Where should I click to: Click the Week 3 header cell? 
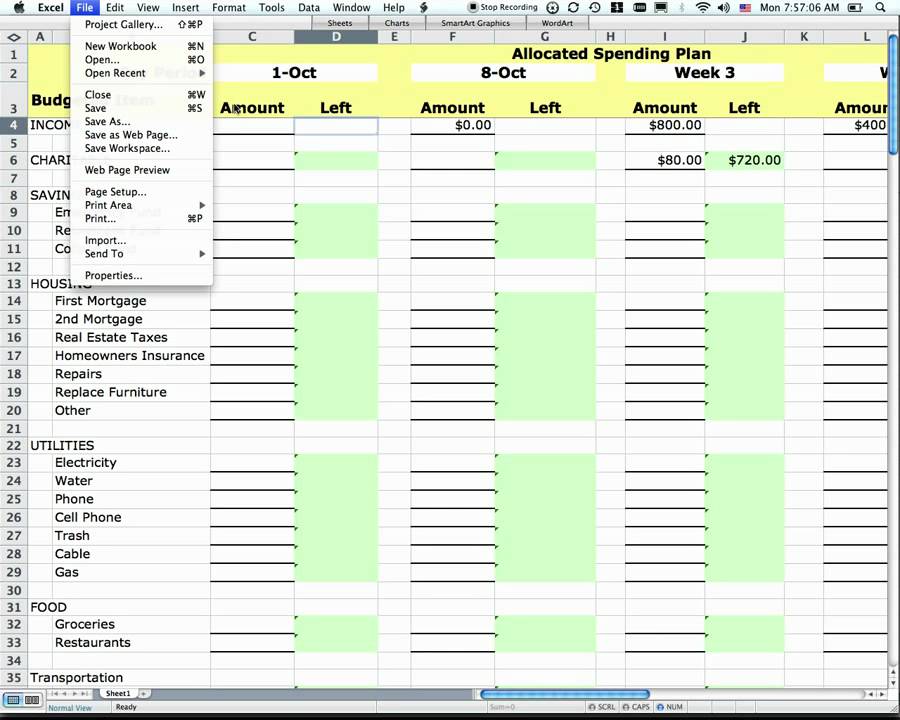704,73
